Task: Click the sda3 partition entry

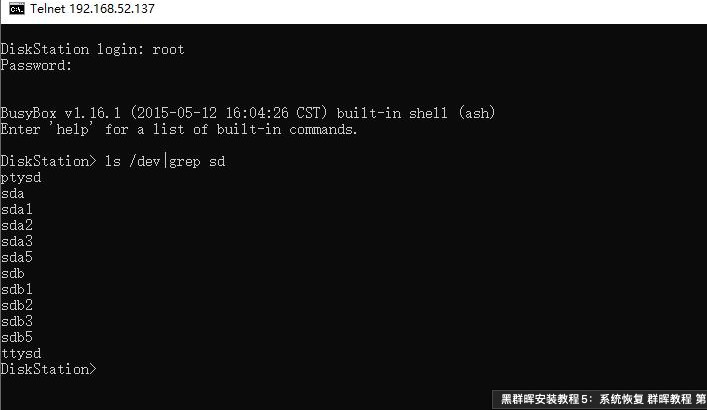Action: coord(16,241)
